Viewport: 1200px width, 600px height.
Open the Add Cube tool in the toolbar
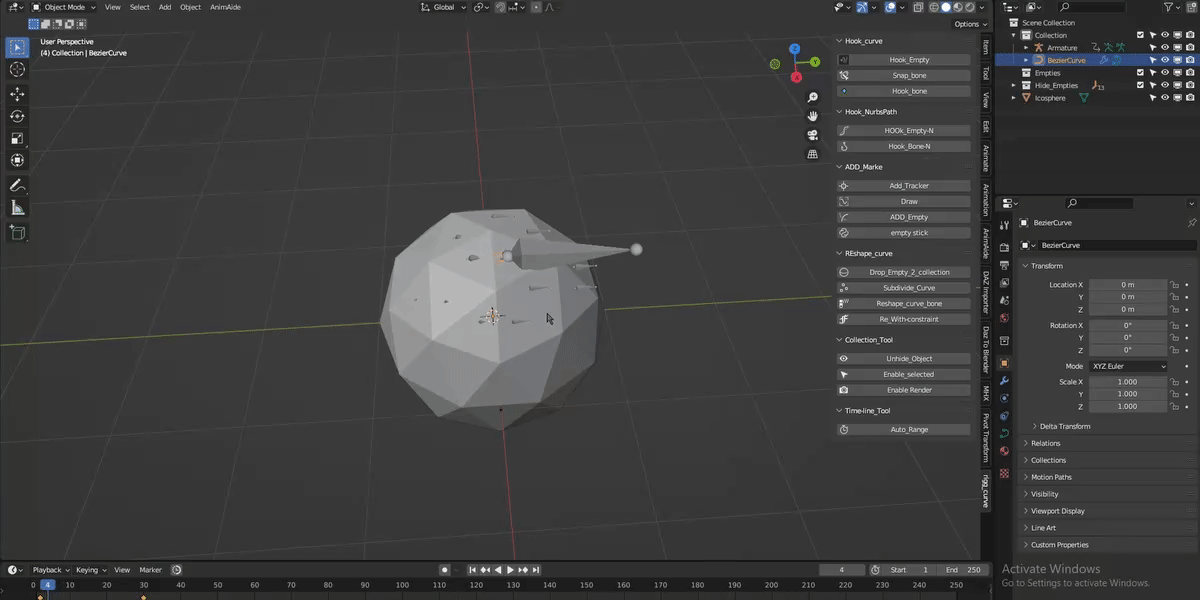tap(16, 232)
